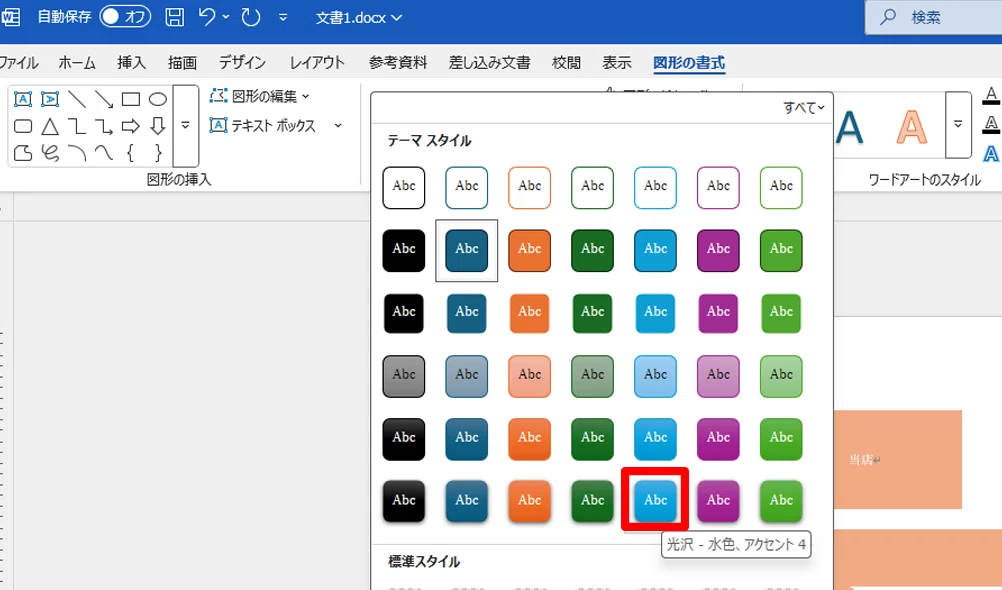Open the テキスト ボックス dropdown arrow
Viewport: 1002px width, 590px height.
coord(338,125)
